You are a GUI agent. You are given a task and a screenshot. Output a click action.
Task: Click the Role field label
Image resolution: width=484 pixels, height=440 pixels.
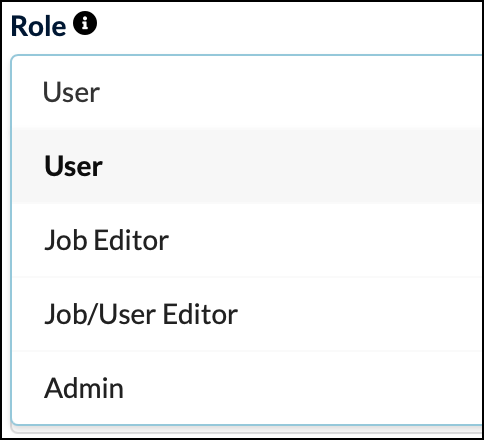coord(38,26)
